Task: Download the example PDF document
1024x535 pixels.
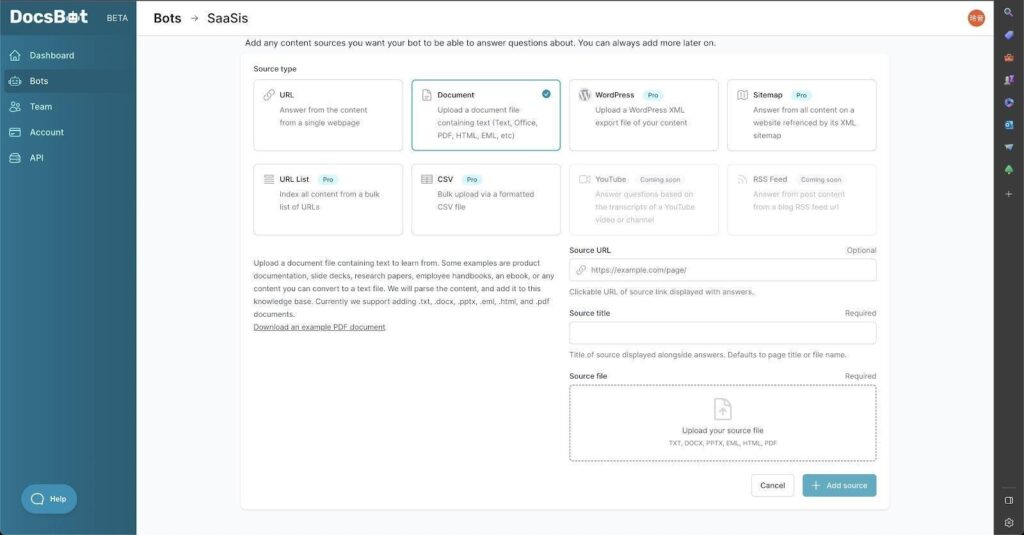Action: click(319, 327)
